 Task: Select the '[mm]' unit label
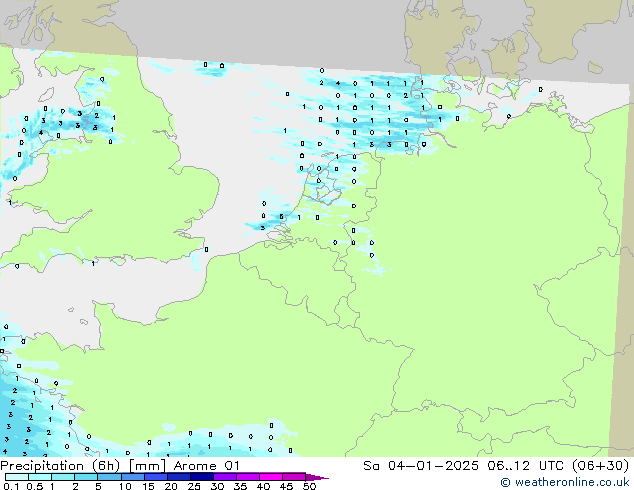(147, 466)
